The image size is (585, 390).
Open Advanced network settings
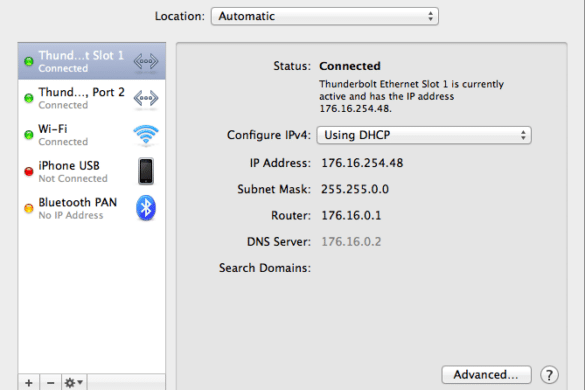pyautogui.click(x=487, y=375)
